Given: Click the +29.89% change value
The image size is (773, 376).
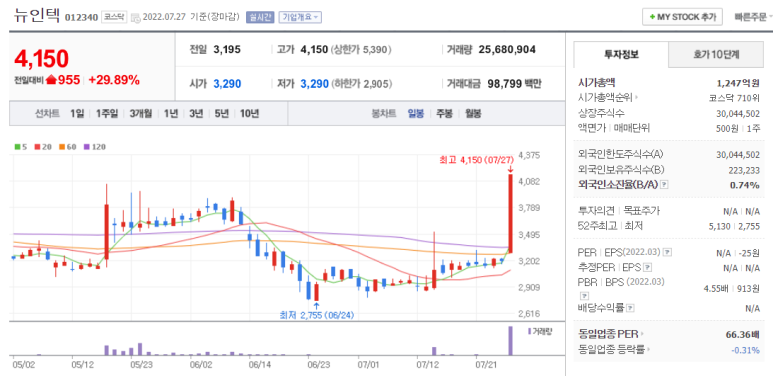Looking at the screenshot, I should [x=114, y=80].
